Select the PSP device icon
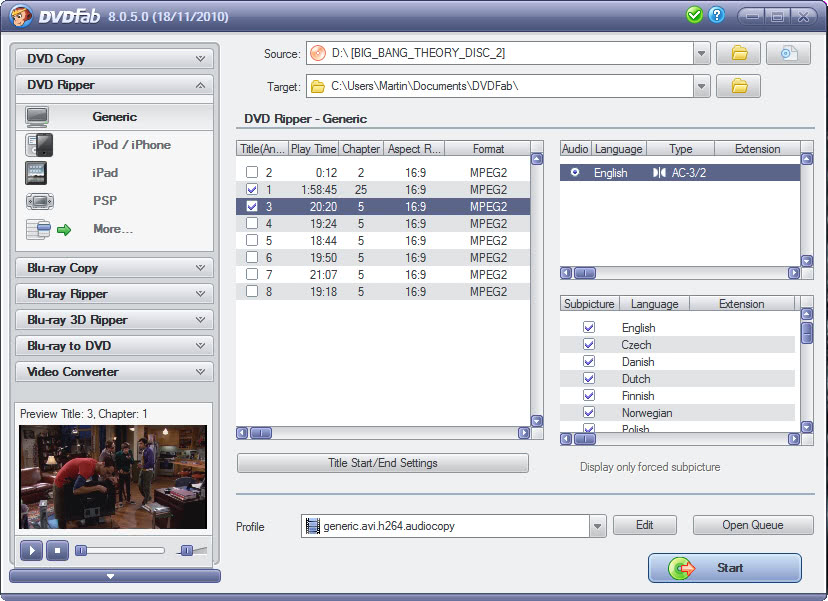Image resolution: width=828 pixels, height=601 pixels. [x=40, y=201]
